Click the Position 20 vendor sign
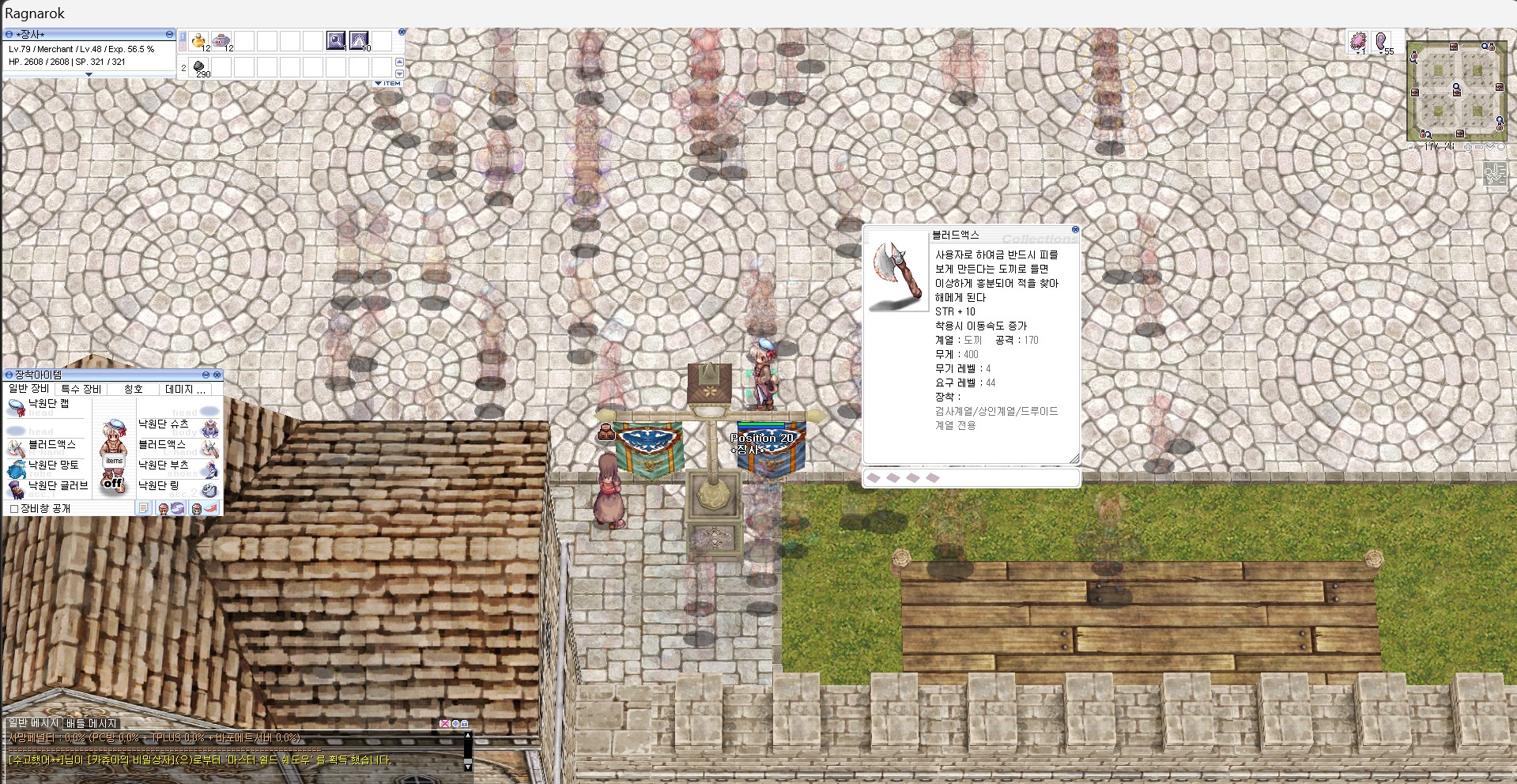Screen dimensions: 1517x784 click(x=762, y=438)
